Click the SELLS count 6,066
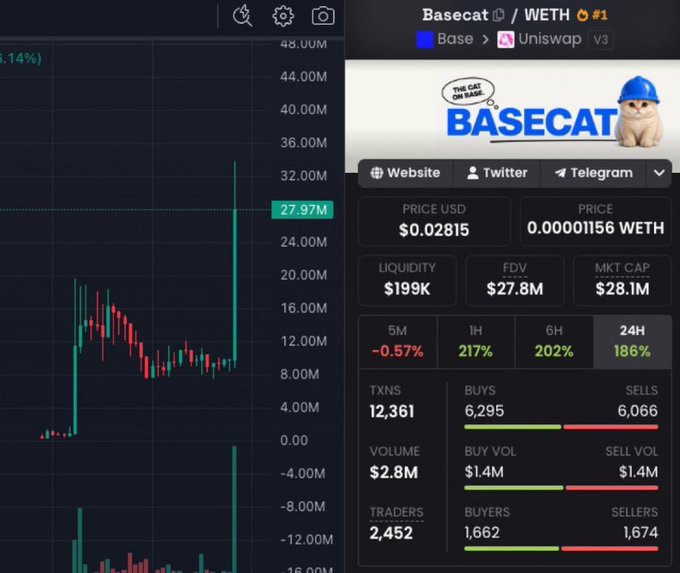680x573 pixels. coord(638,411)
